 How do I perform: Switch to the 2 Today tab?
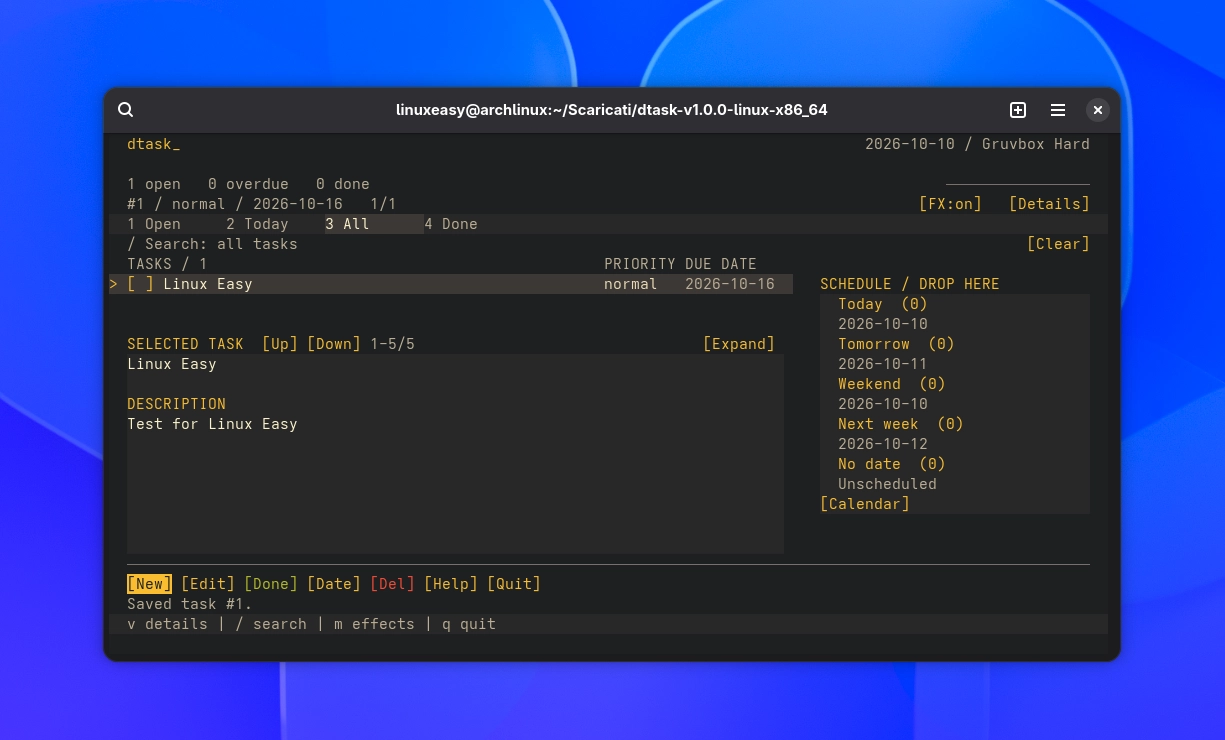point(257,224)
